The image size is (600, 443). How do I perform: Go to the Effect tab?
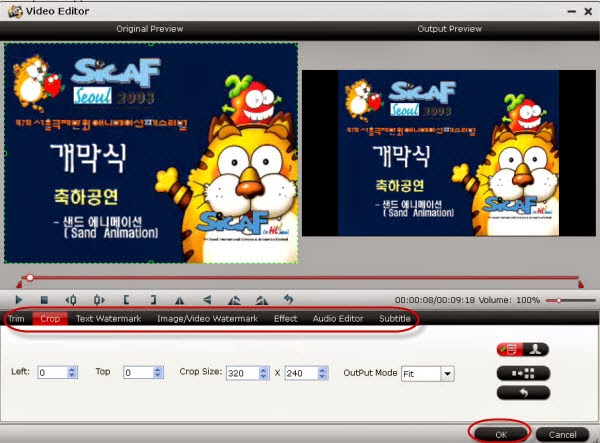(285, 319)
